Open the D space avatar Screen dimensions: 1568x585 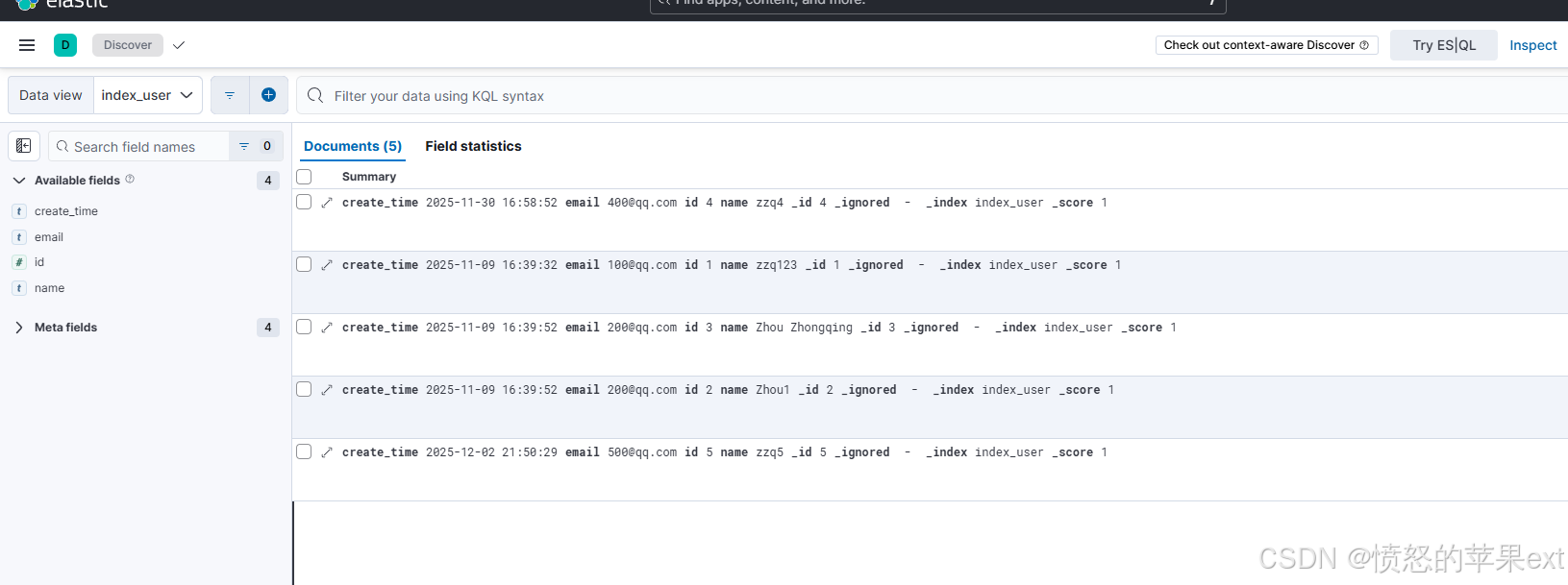[65, 45]
